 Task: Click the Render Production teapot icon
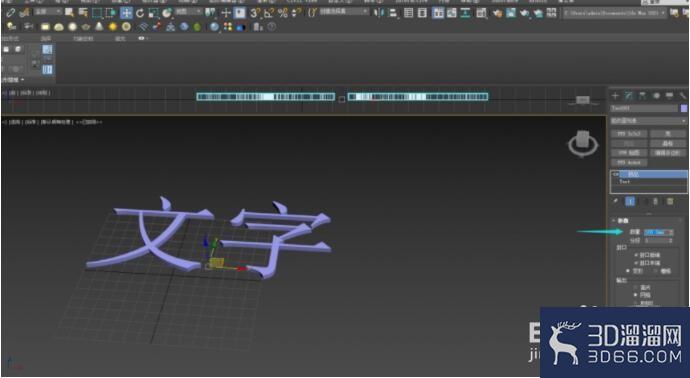point(525,13)
